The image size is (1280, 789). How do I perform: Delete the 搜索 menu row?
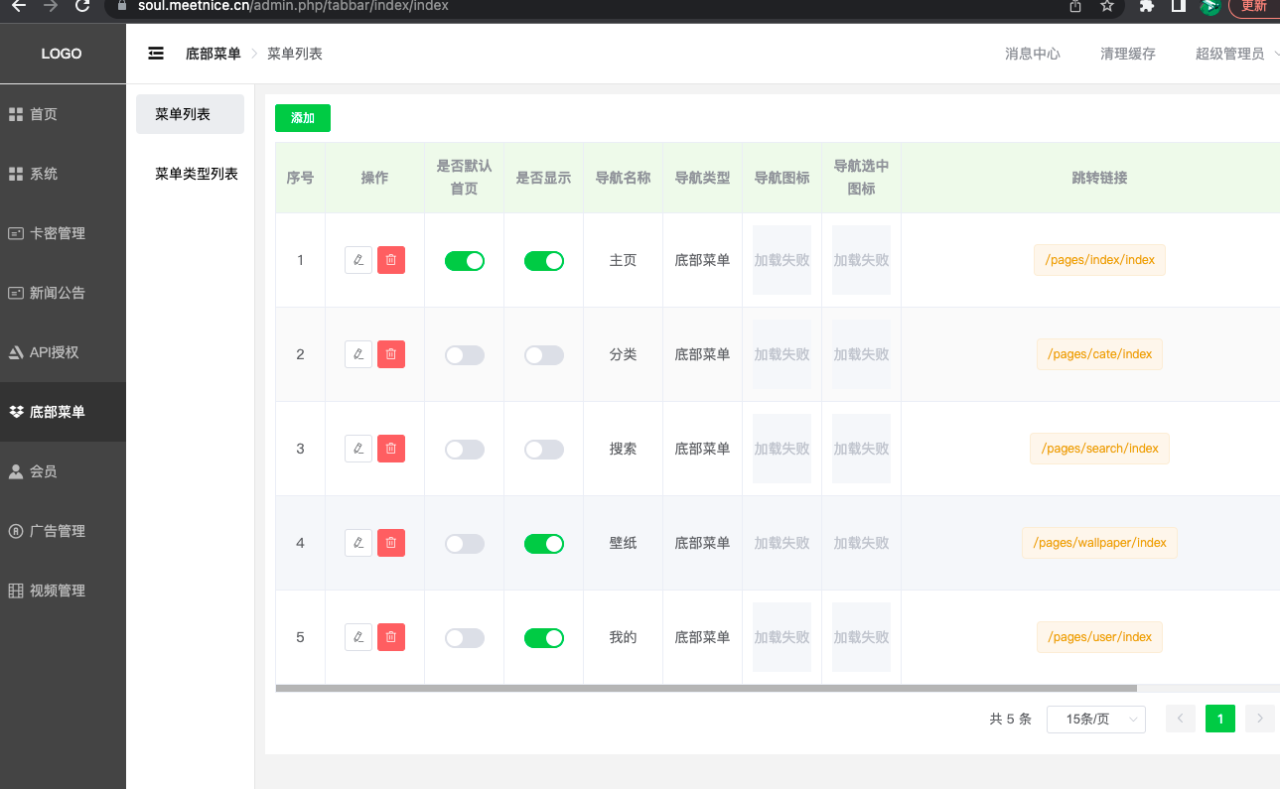click(391, 448)
